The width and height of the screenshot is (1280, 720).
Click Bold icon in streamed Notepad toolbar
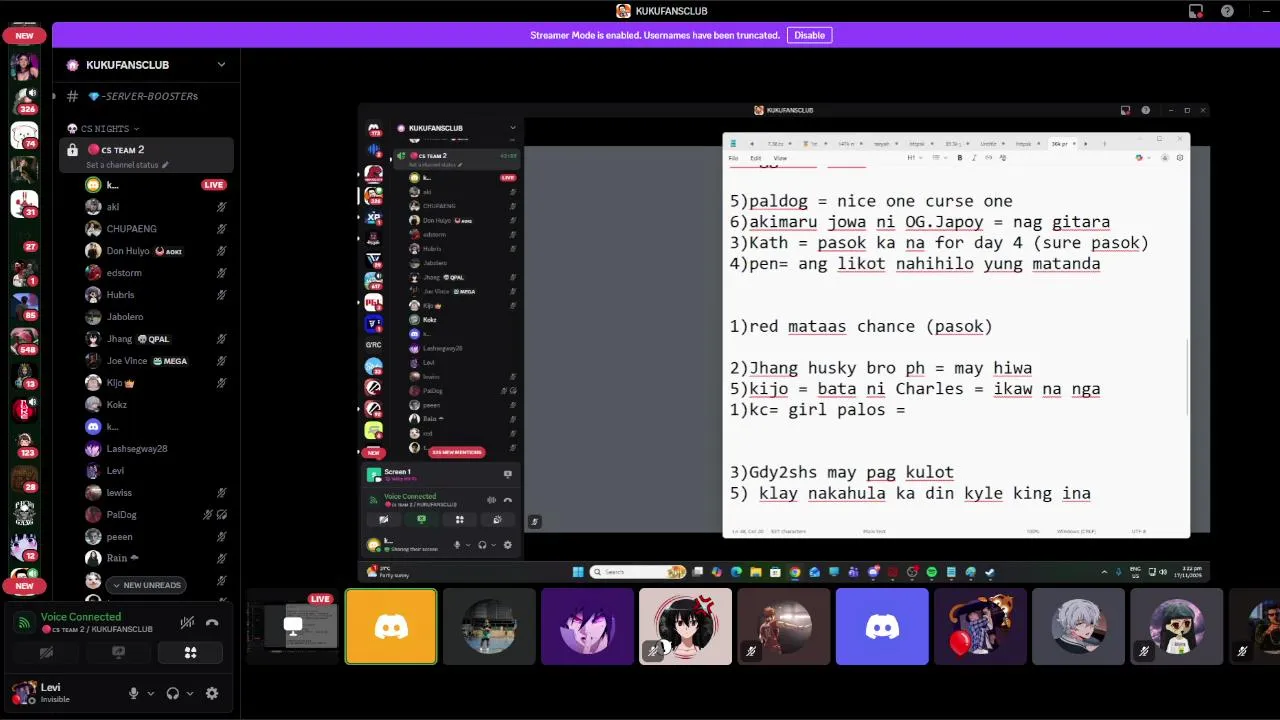point(960,158)
